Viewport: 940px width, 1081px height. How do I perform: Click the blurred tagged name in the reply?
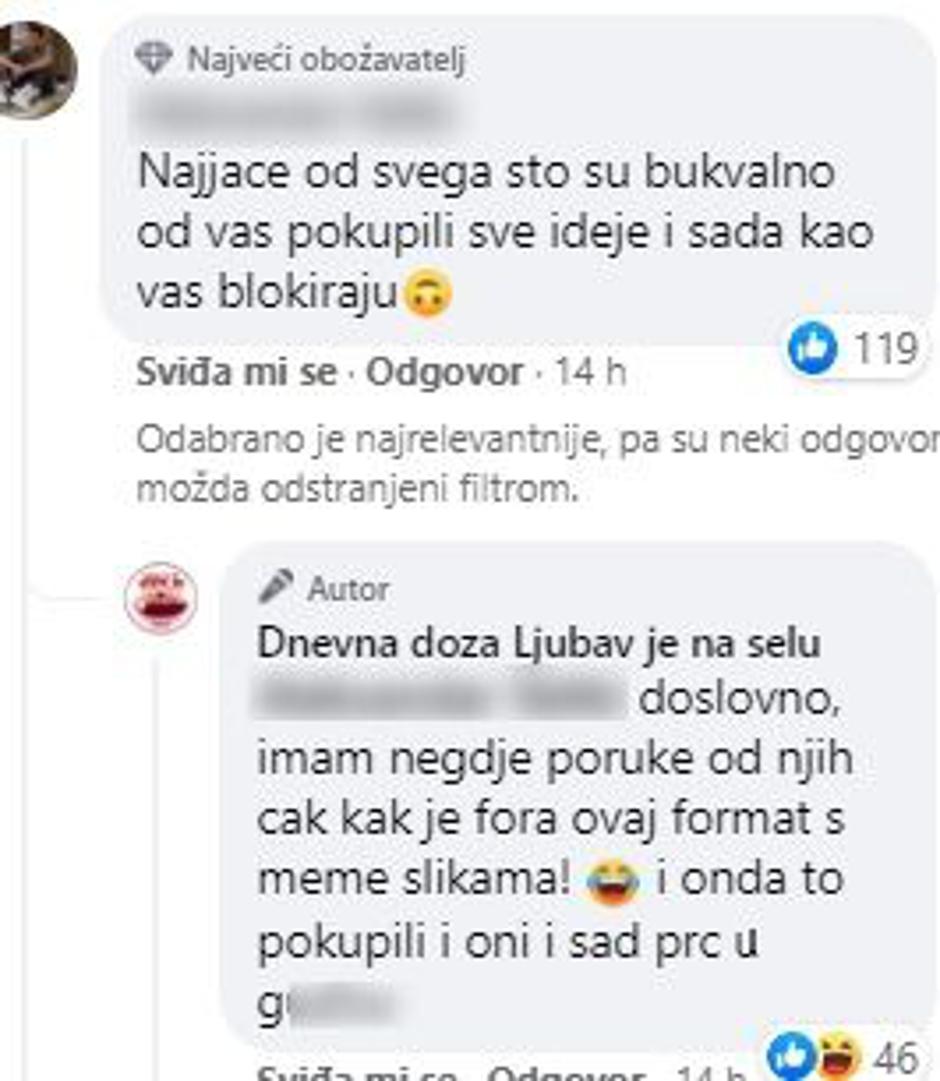[441, 698]
